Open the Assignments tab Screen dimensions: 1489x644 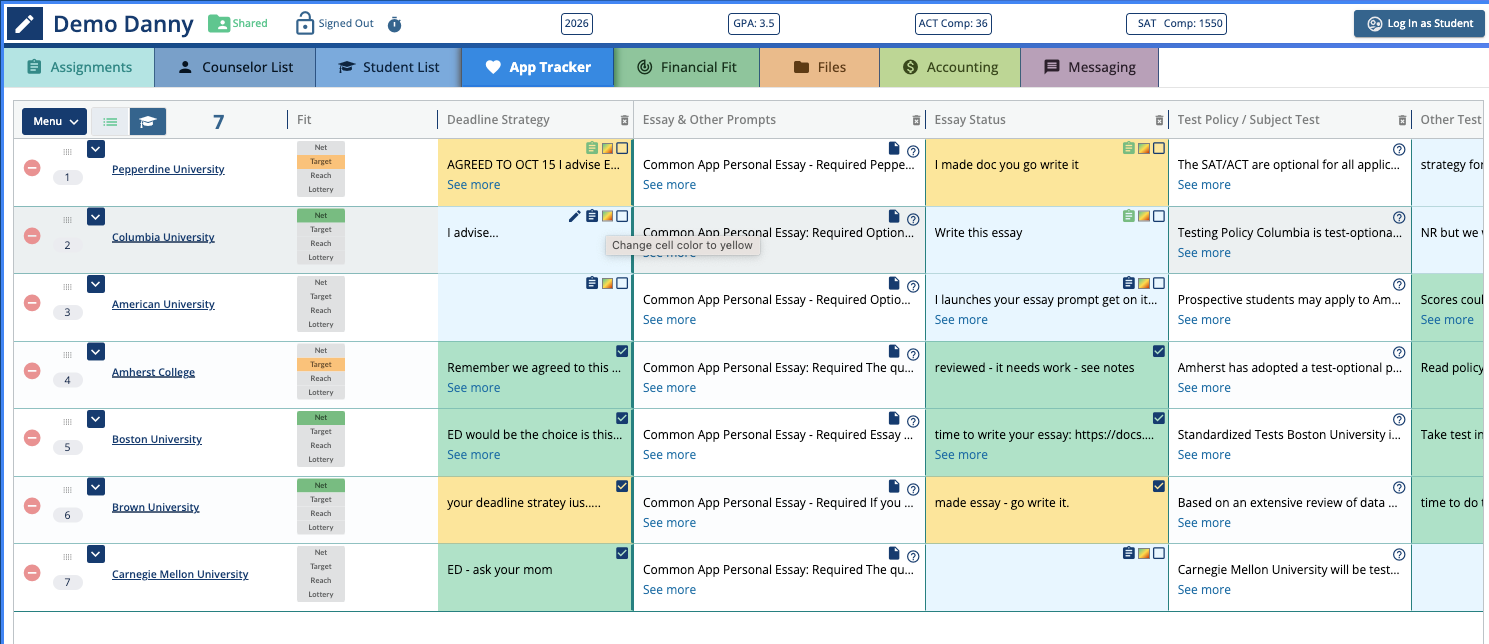[x=79, y=67]
